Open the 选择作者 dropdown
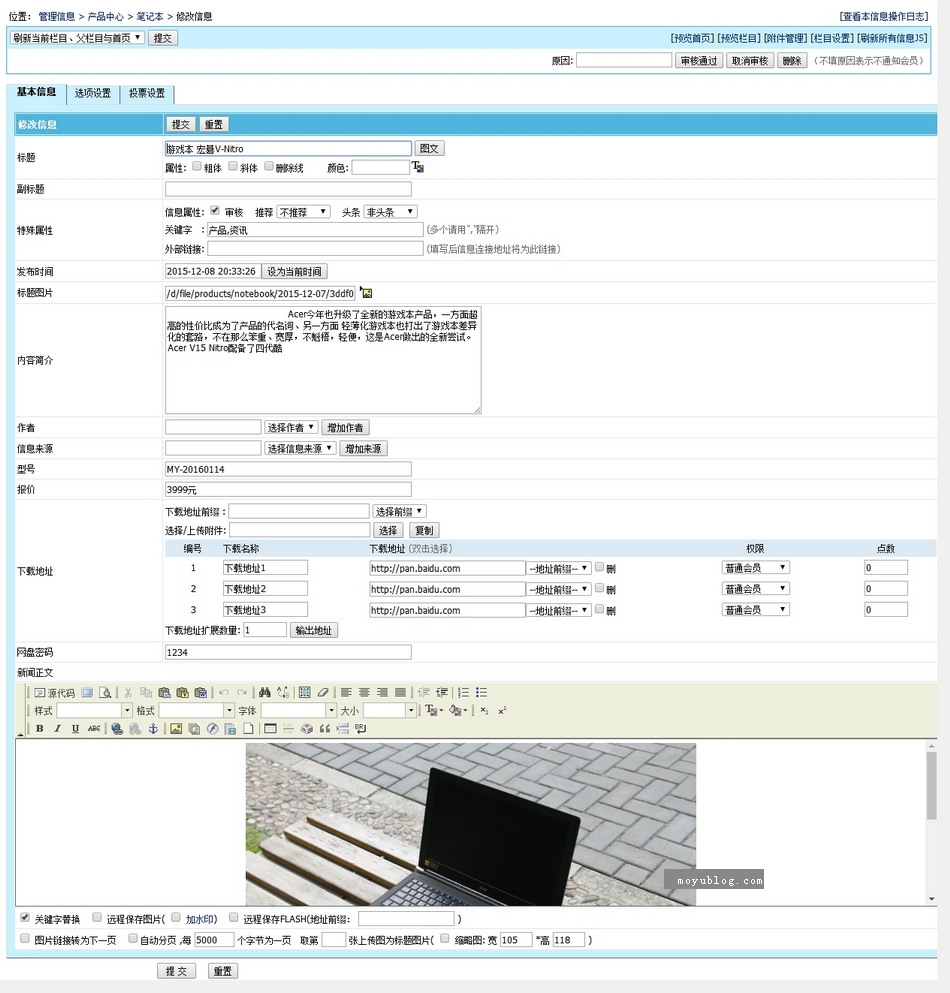 point(291,427)
